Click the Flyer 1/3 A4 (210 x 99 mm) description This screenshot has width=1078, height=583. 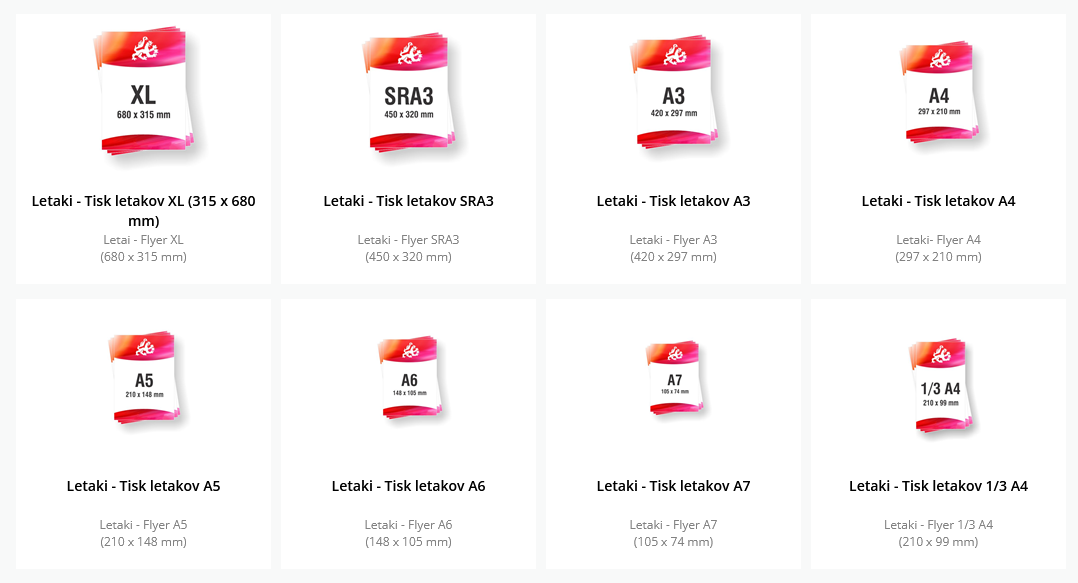[x=938, y=533]
